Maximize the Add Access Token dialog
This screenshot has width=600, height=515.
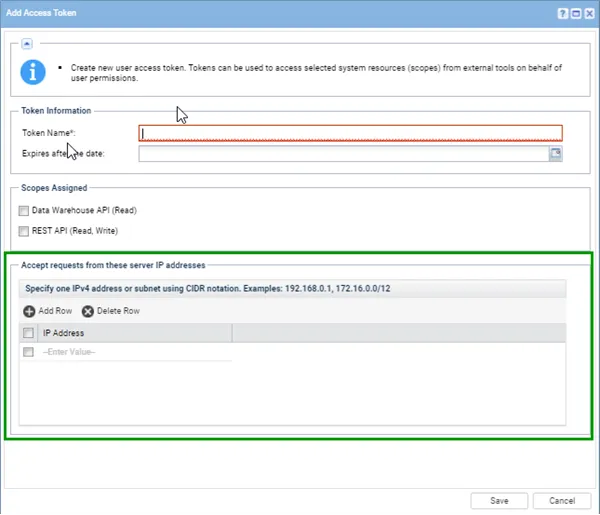click(x=576, y=13)
